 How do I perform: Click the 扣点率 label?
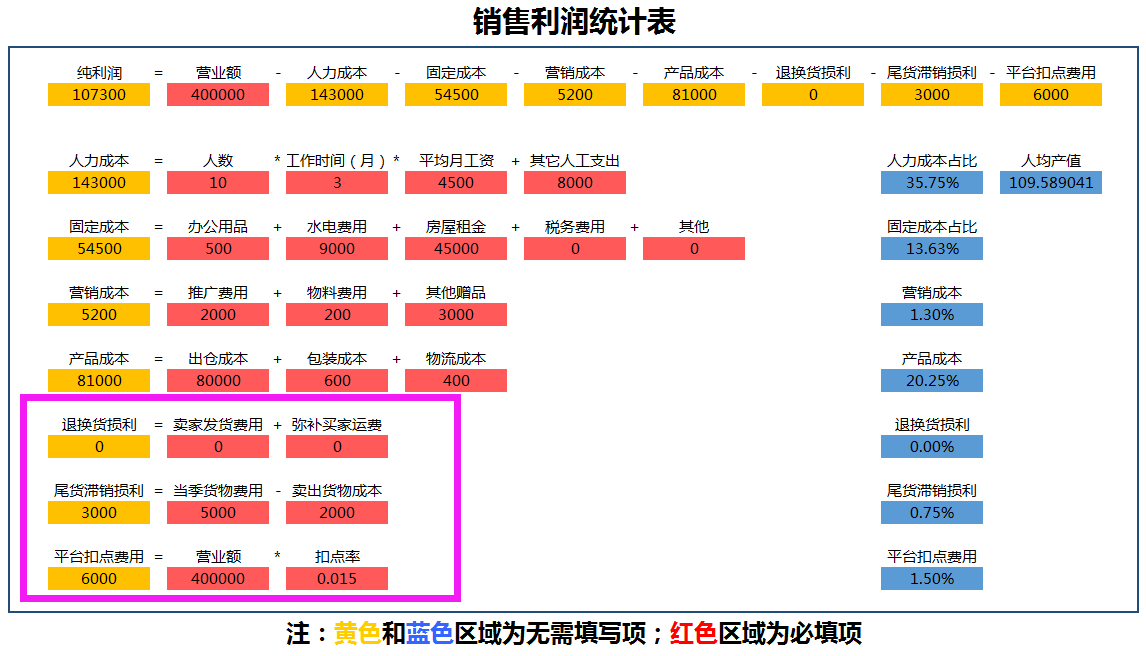click(337, 557)
